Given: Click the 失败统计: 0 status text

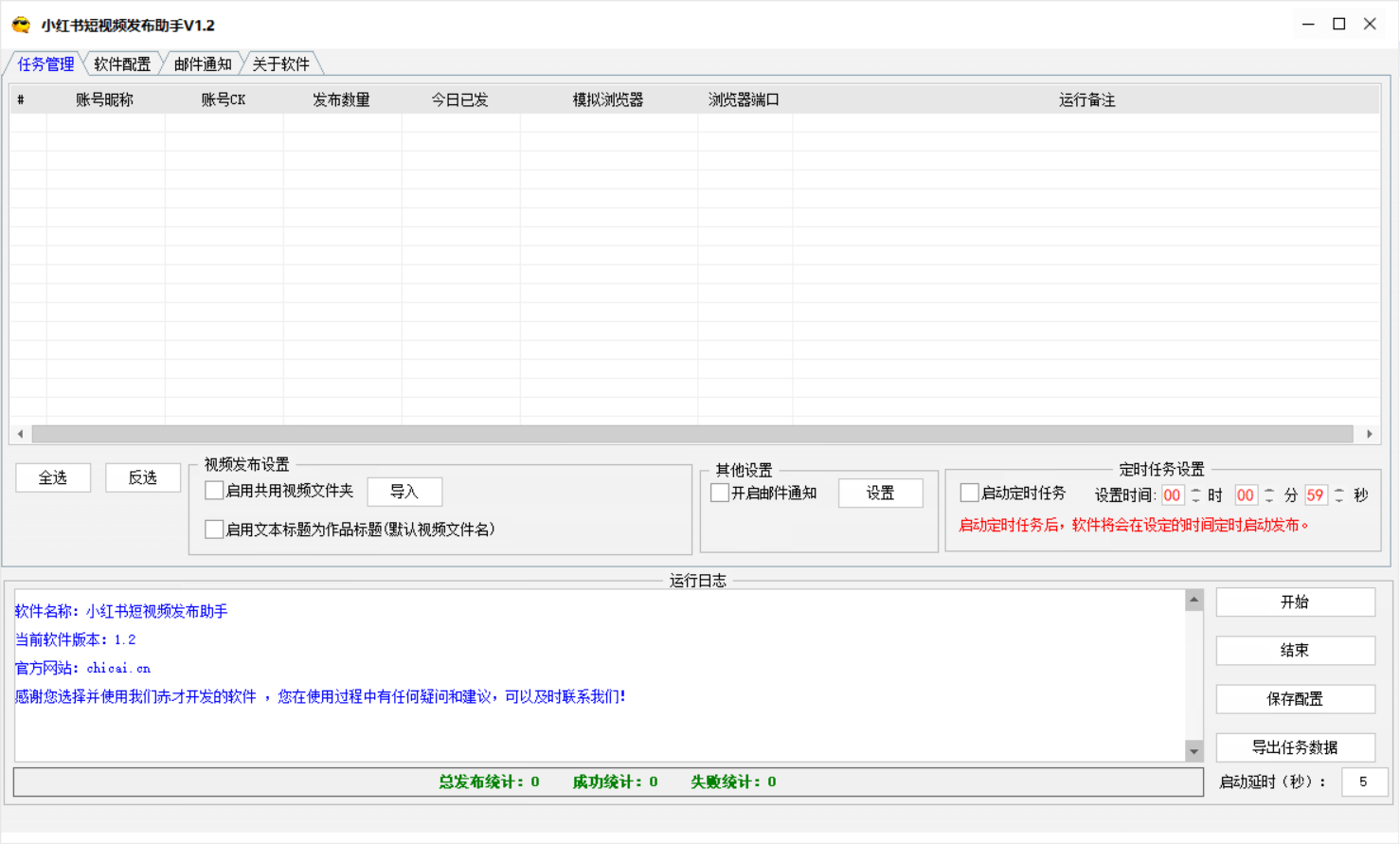Looking at the screenshot, I should [733, 781].
